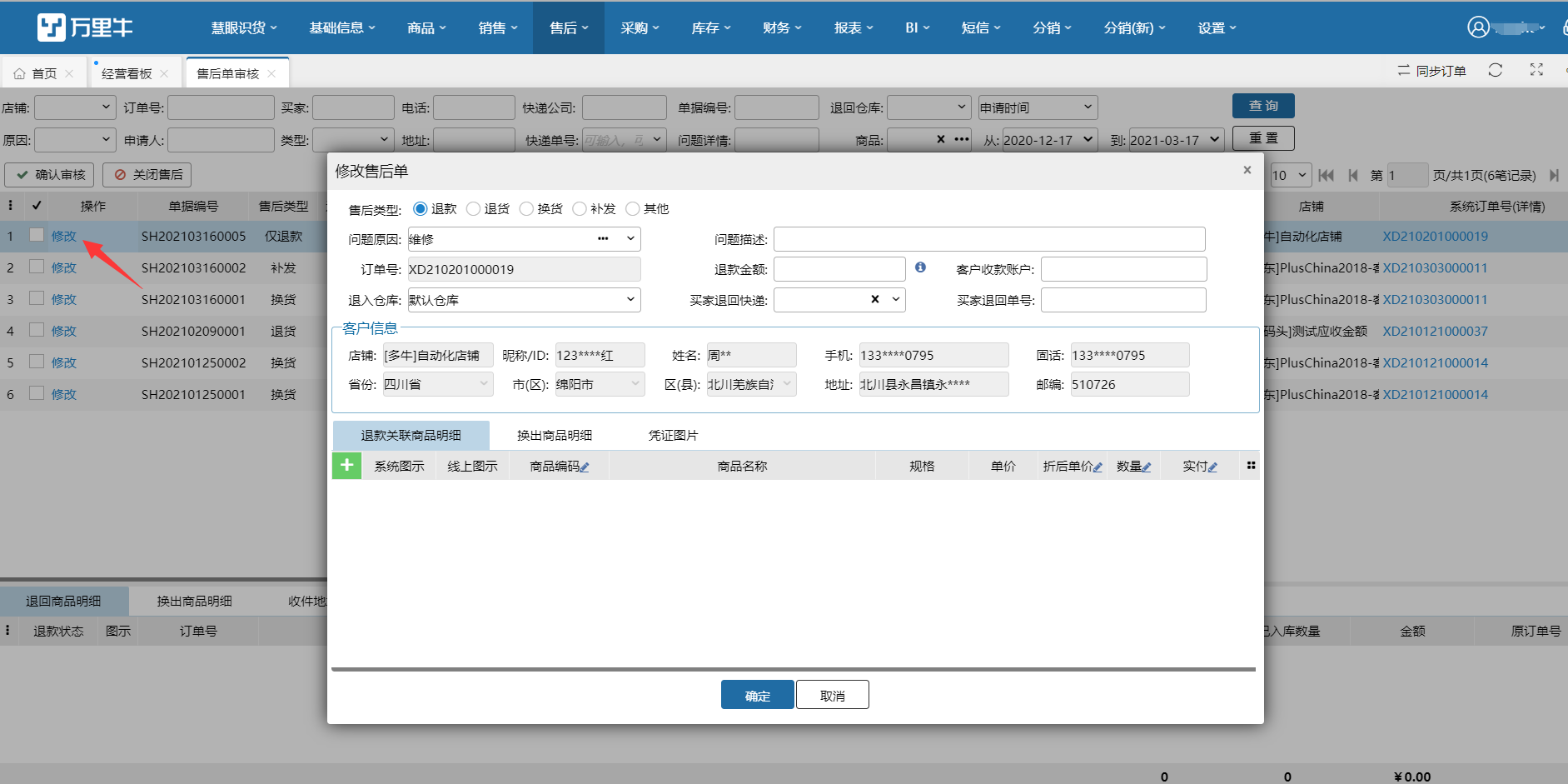Screen dimensions: 1568x784
Task: Click the refund amount info icon
Action: [x=920, y=267]
